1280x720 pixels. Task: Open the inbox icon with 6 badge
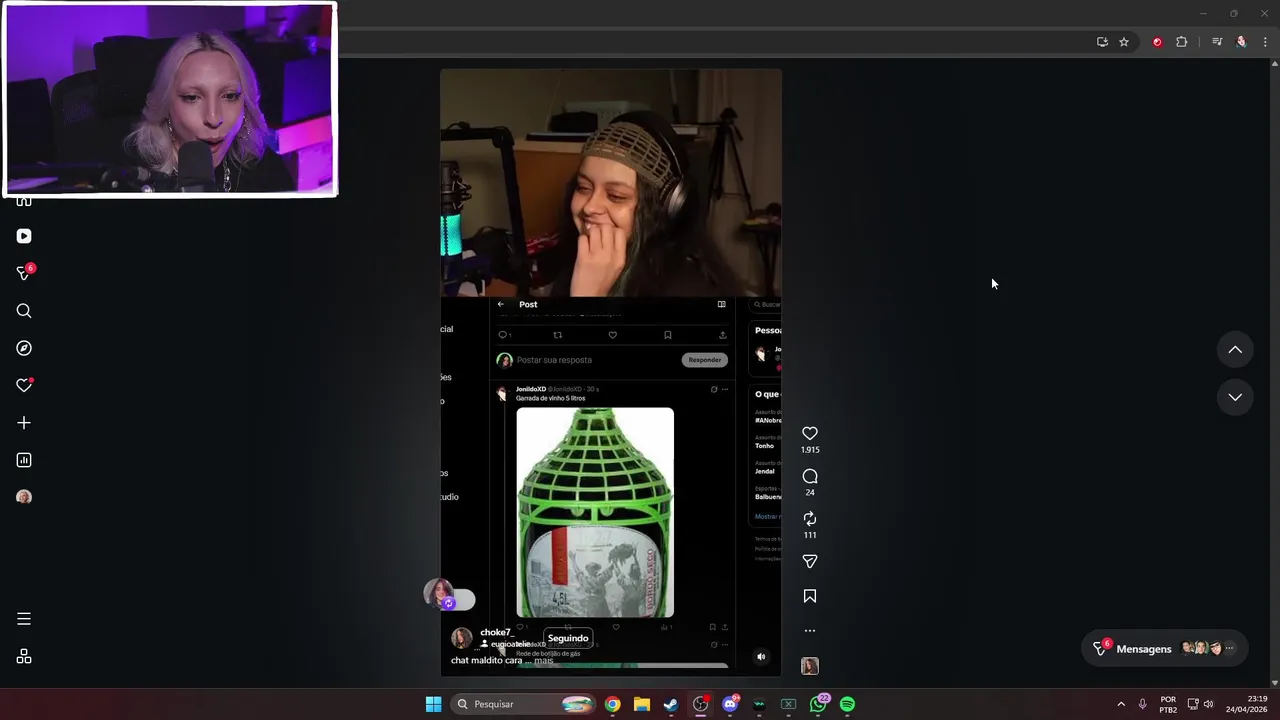coord(24,273)
